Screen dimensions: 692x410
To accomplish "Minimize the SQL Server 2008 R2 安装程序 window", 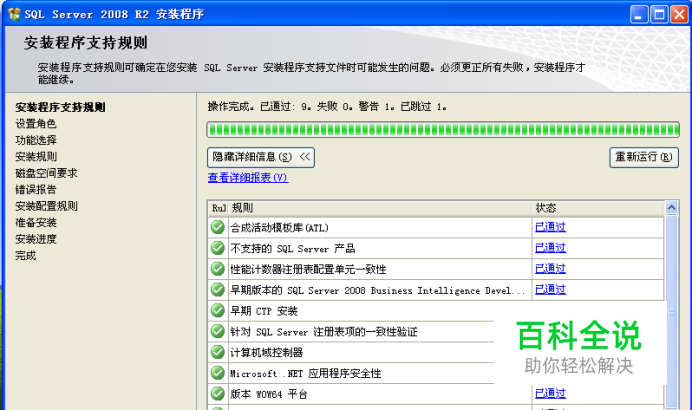I will pos(639,15).
